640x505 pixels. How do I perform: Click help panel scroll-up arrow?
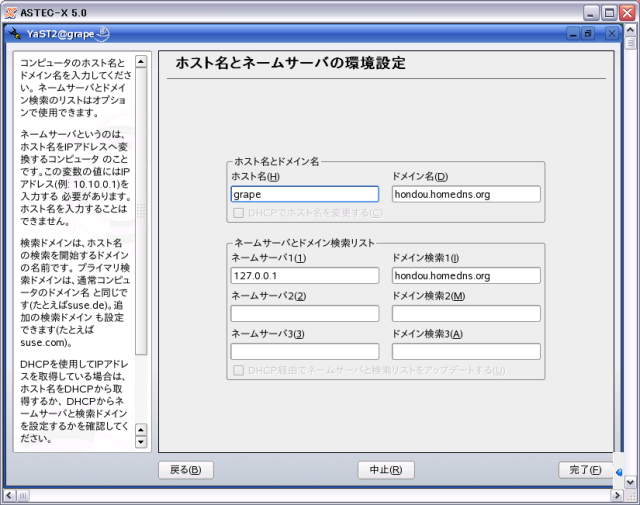pyautogui.click(x=140, y=61)
